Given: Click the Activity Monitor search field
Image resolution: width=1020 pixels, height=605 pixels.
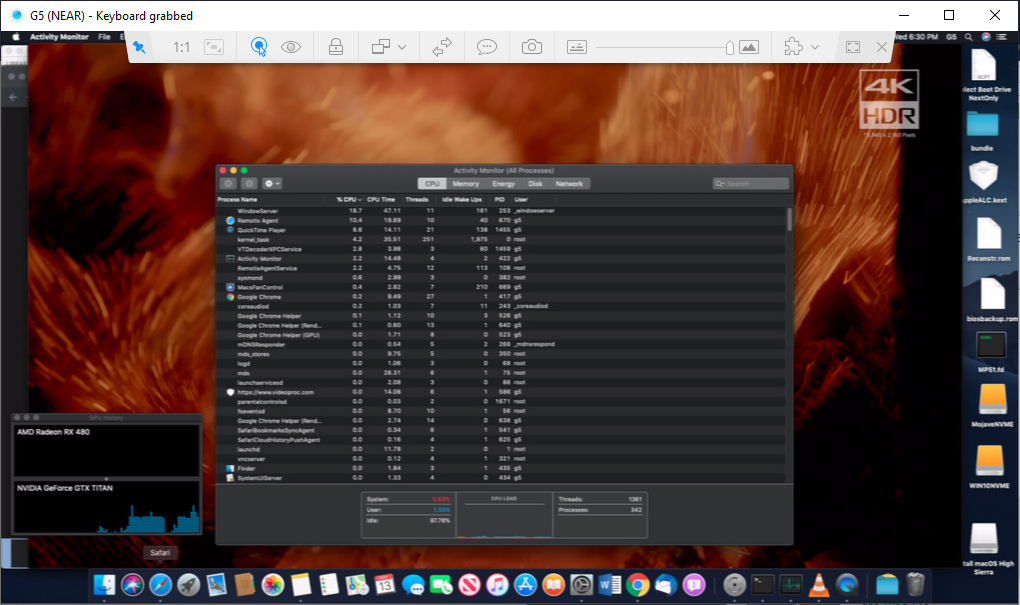Looking at the screenshot, I should [x=751, y=183].
